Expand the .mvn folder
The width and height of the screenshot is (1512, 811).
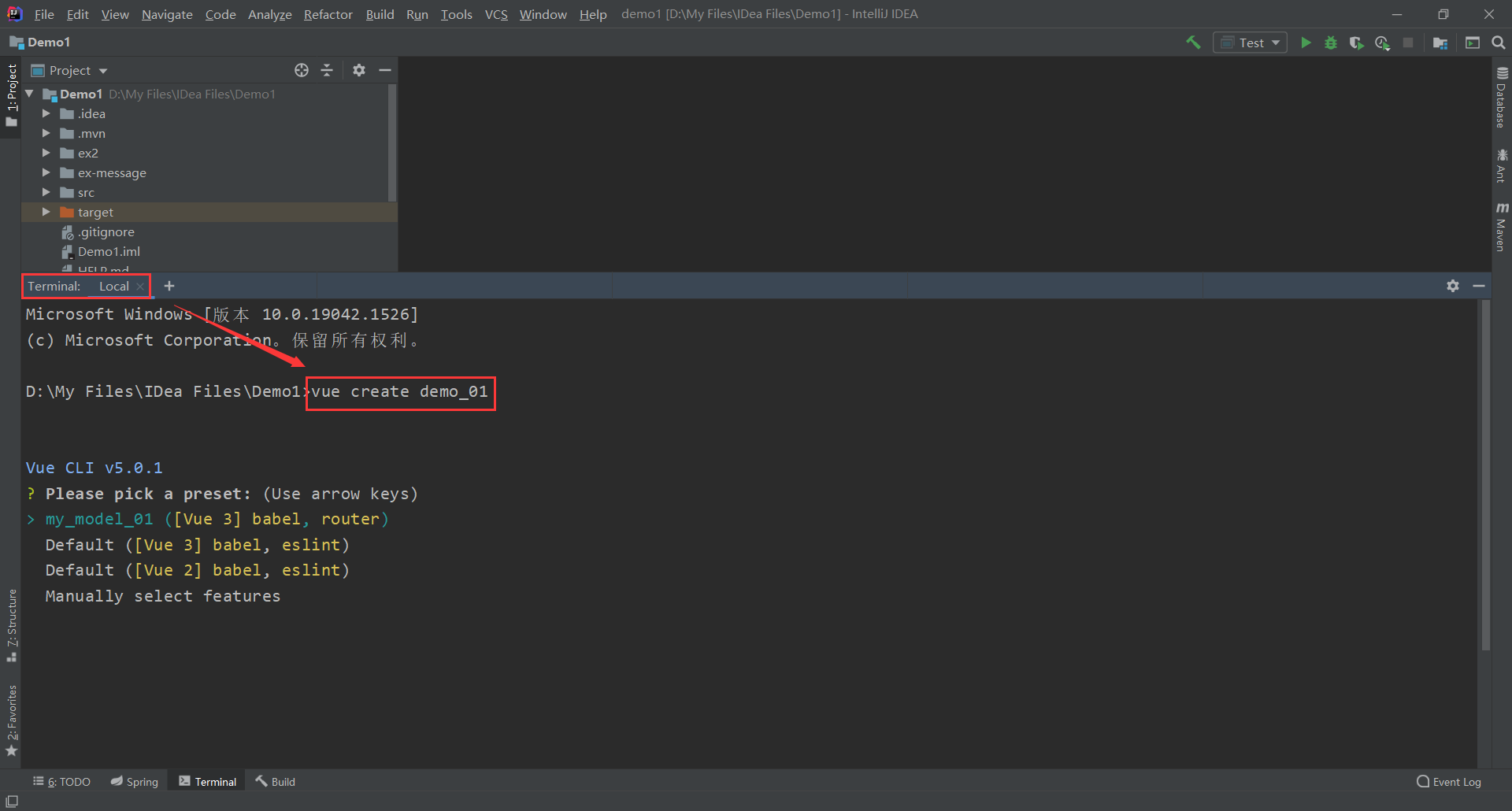coord(46,133)
